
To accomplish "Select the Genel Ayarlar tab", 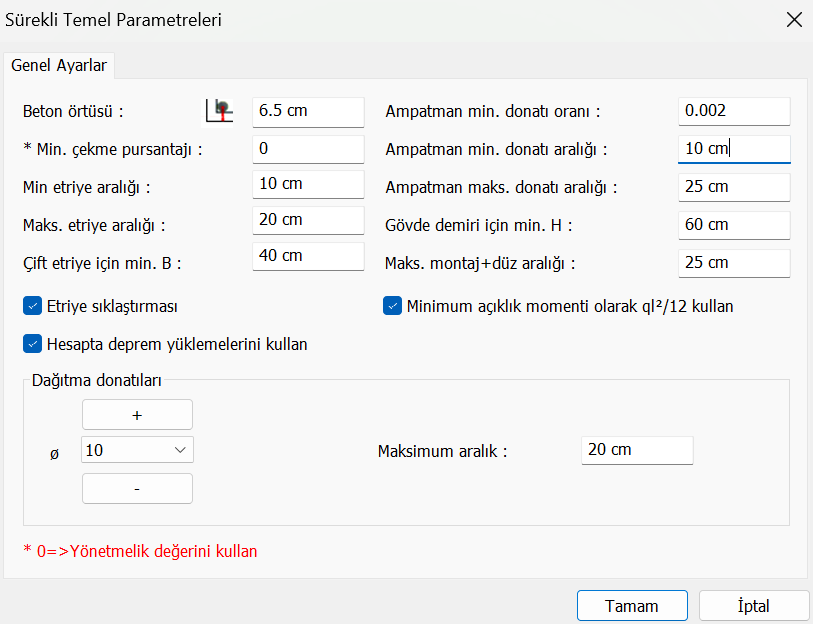I will pyautogui.click(x=59, y=65).
